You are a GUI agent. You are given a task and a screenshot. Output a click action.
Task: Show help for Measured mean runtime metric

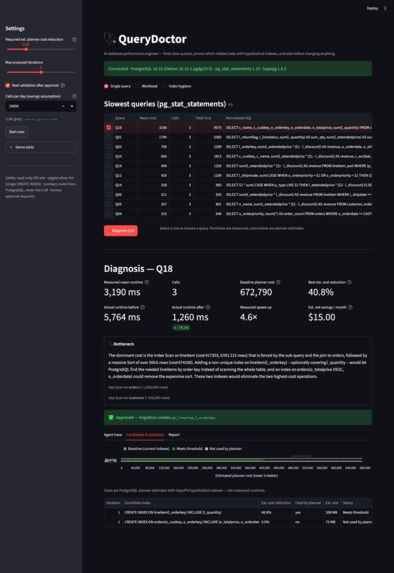(x=147, y=282)
